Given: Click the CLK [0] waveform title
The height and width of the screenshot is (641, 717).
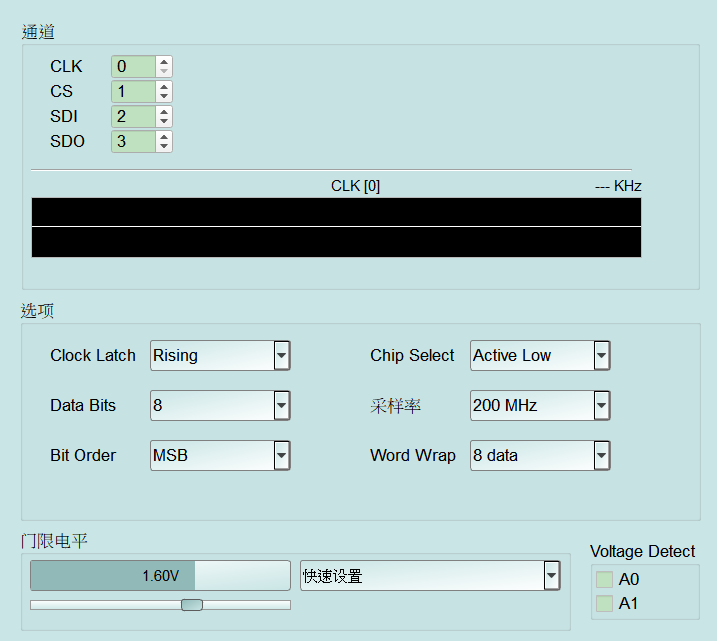Looking at the screenshot, I should click(355, 186).
